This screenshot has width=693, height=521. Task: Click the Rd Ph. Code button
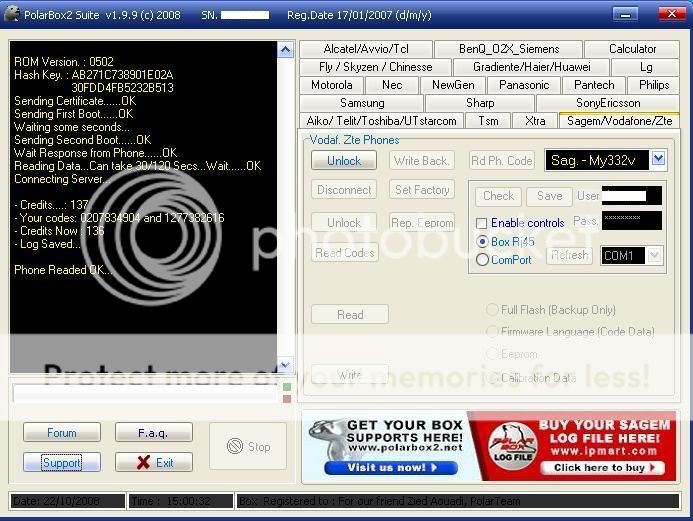[501, 160]
